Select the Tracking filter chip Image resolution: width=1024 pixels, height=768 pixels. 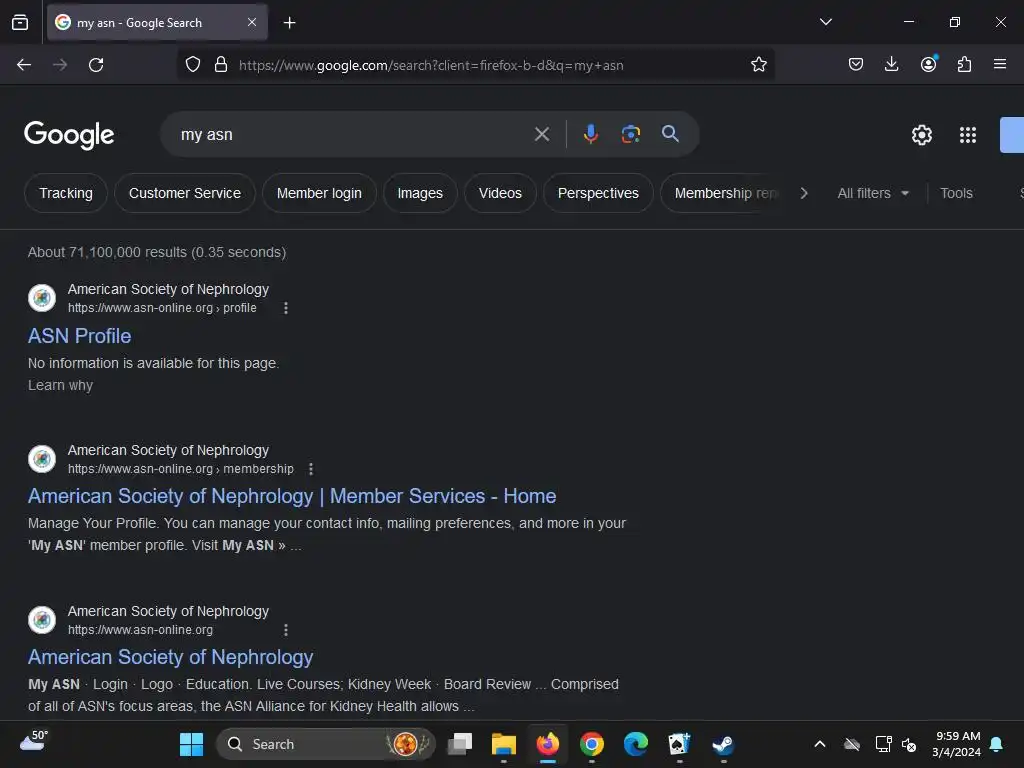point(66,193)
